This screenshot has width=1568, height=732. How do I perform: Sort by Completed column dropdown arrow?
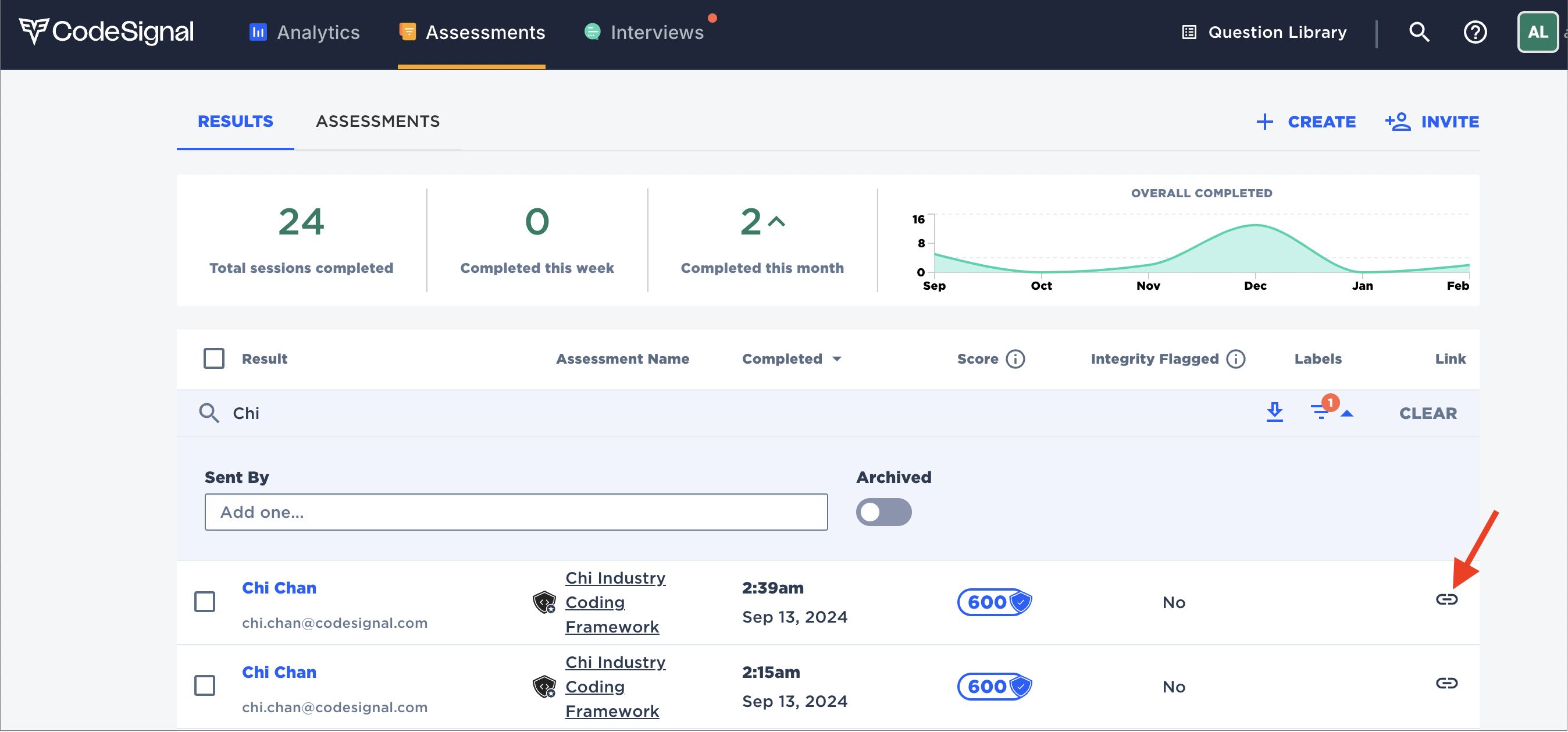(837, 358)
